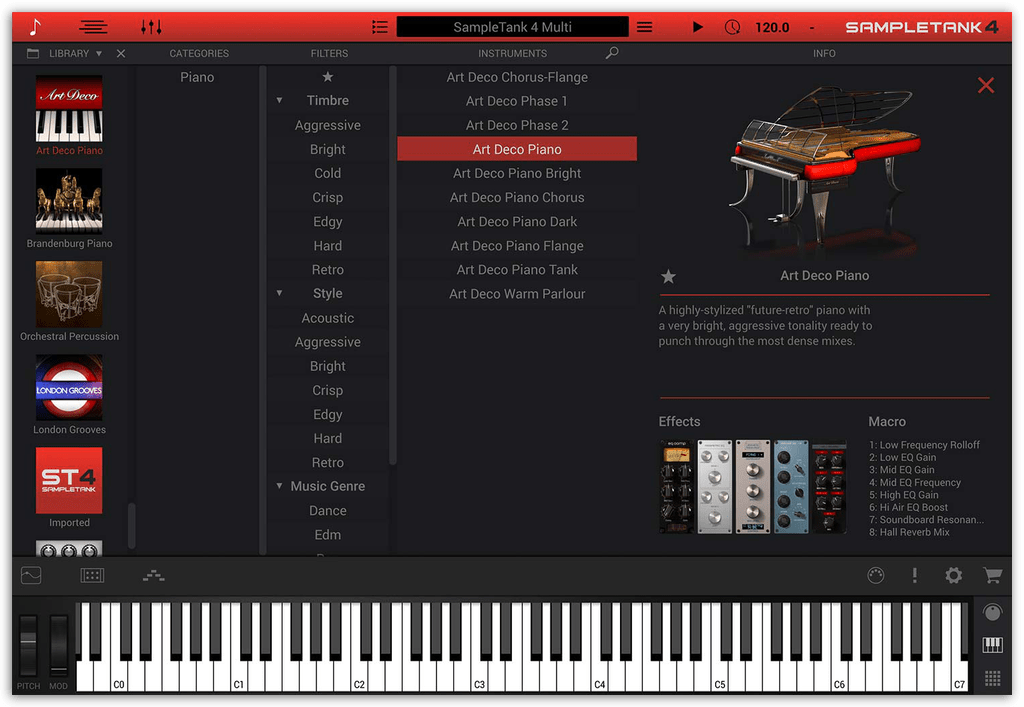Screen dimensions: 1024x707
Task: Toggle the Edm genre filter
Action: [328, 535]
